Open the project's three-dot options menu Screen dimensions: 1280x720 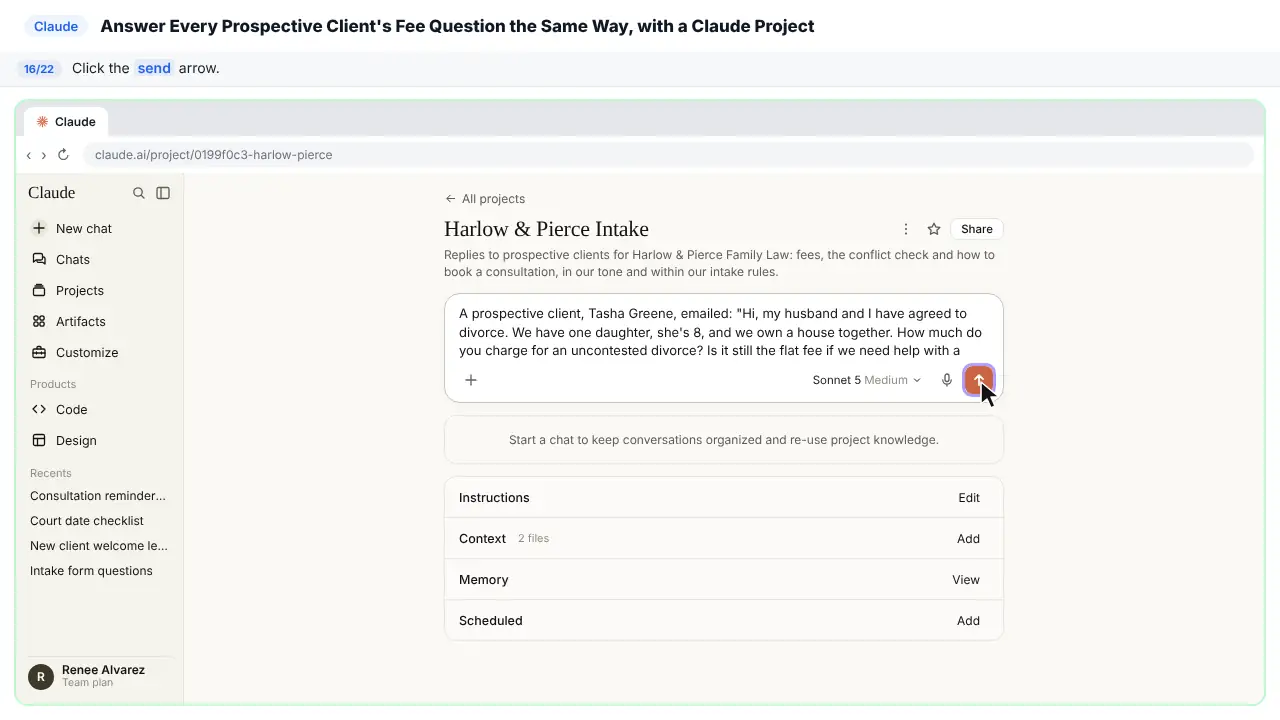[x=906, y=229]
